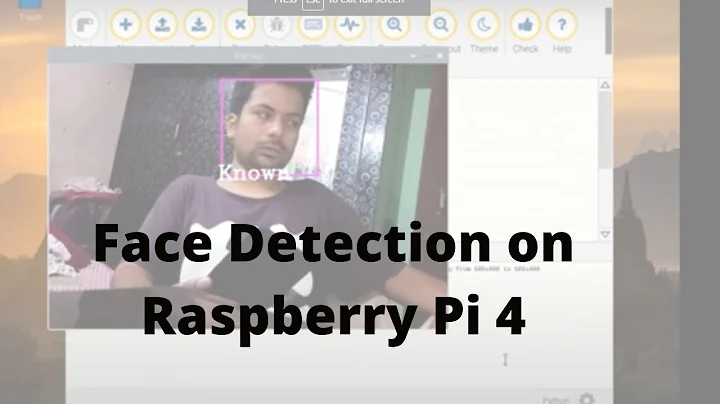The width and height of the screenshot is (720, 404).
Task: Switch Theme with the moon icon
Action: pos(484,25)
